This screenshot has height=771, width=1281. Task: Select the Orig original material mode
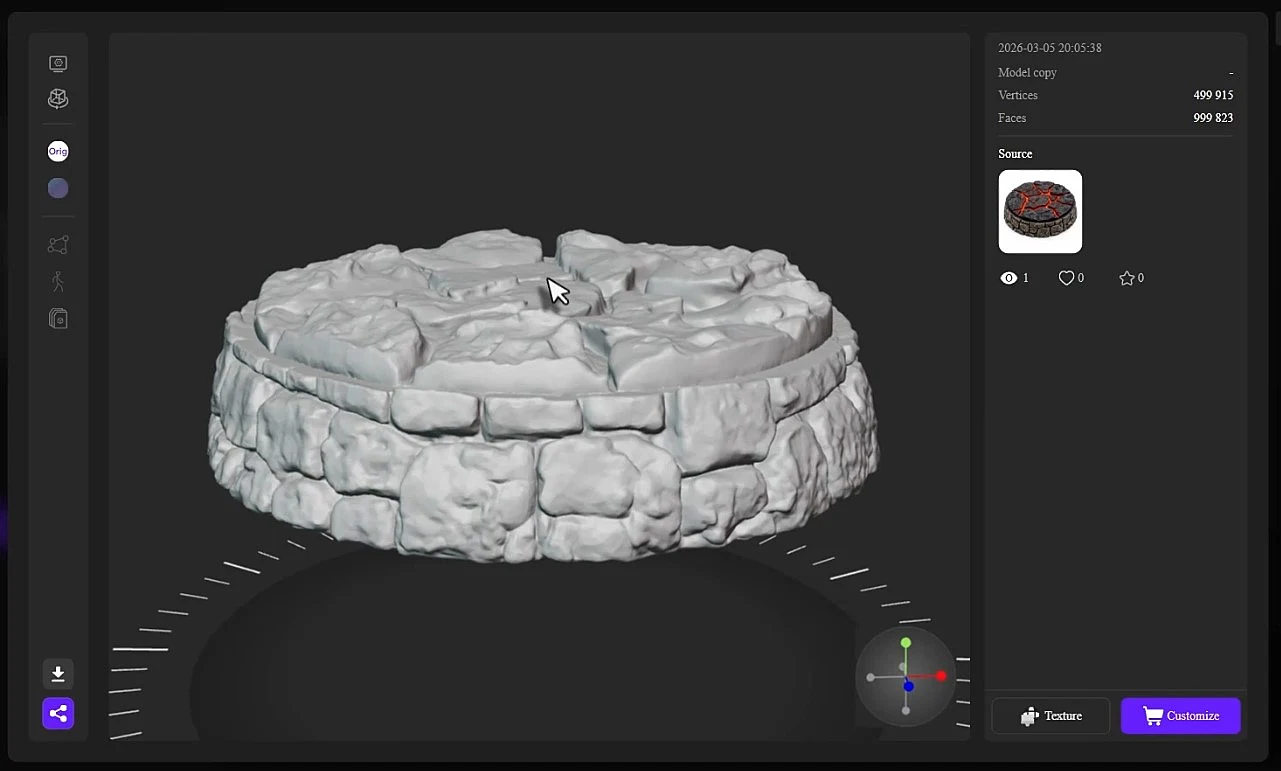click(x=58, y=152)
